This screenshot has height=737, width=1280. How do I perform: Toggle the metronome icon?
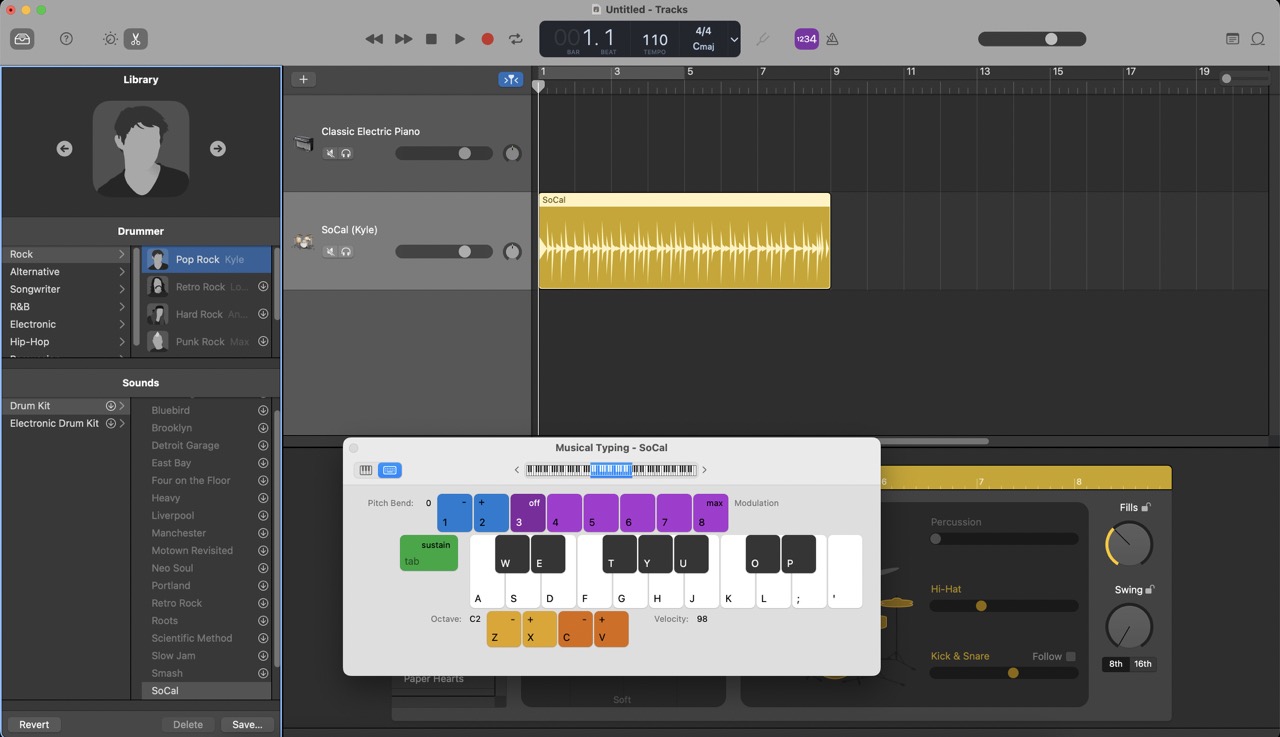tap(832, 39)
